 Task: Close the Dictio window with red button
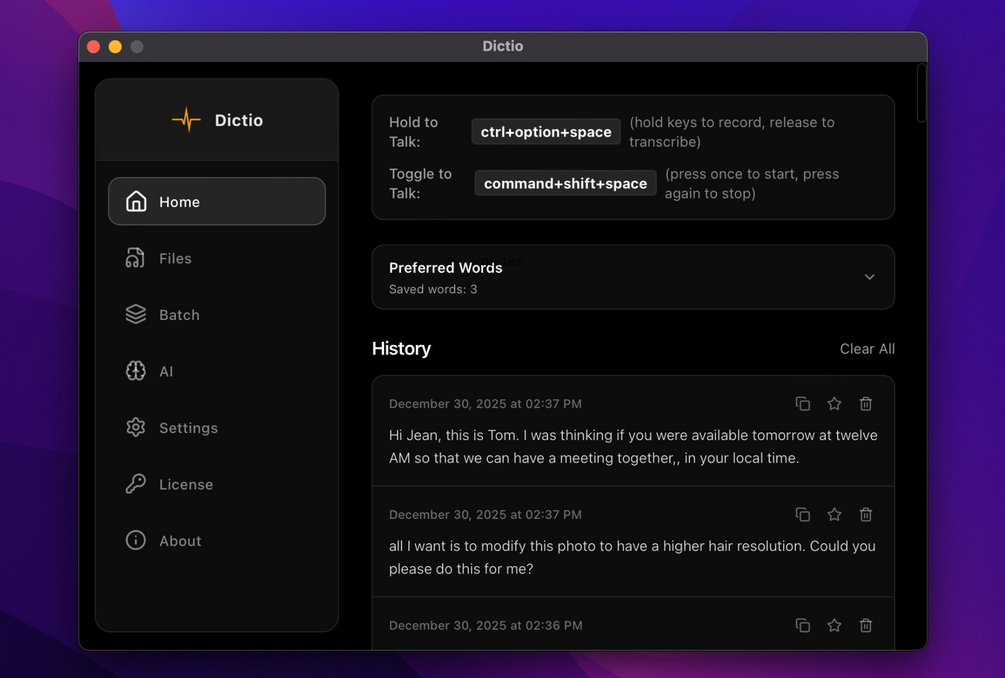coord(94,47)
